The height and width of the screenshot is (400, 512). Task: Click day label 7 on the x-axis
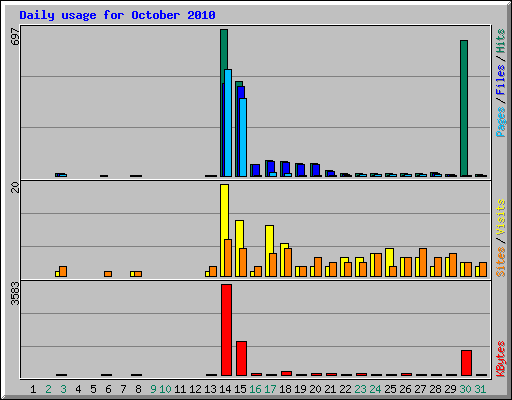coord(123,389)
